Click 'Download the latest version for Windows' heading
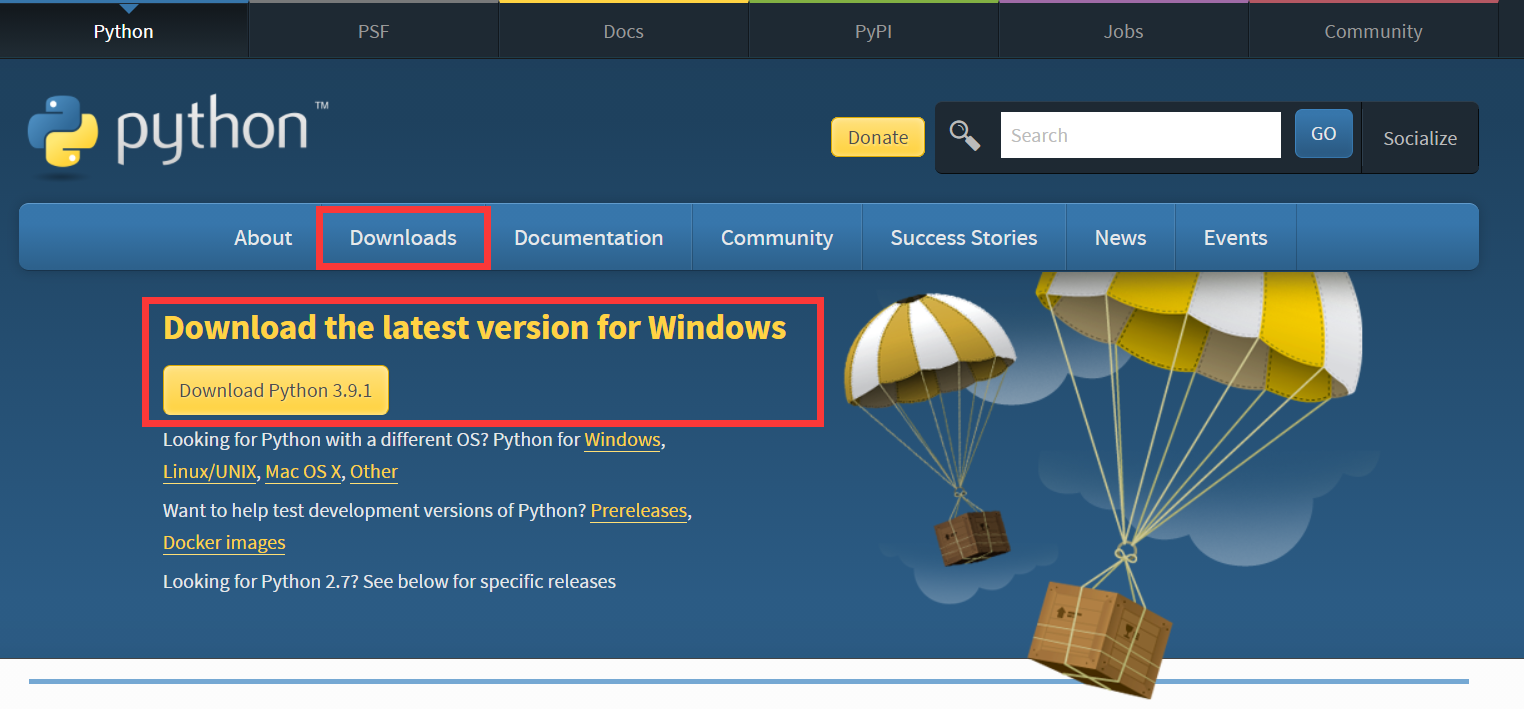The width and height of the screenshot is (1524, 709). [475, 327]
